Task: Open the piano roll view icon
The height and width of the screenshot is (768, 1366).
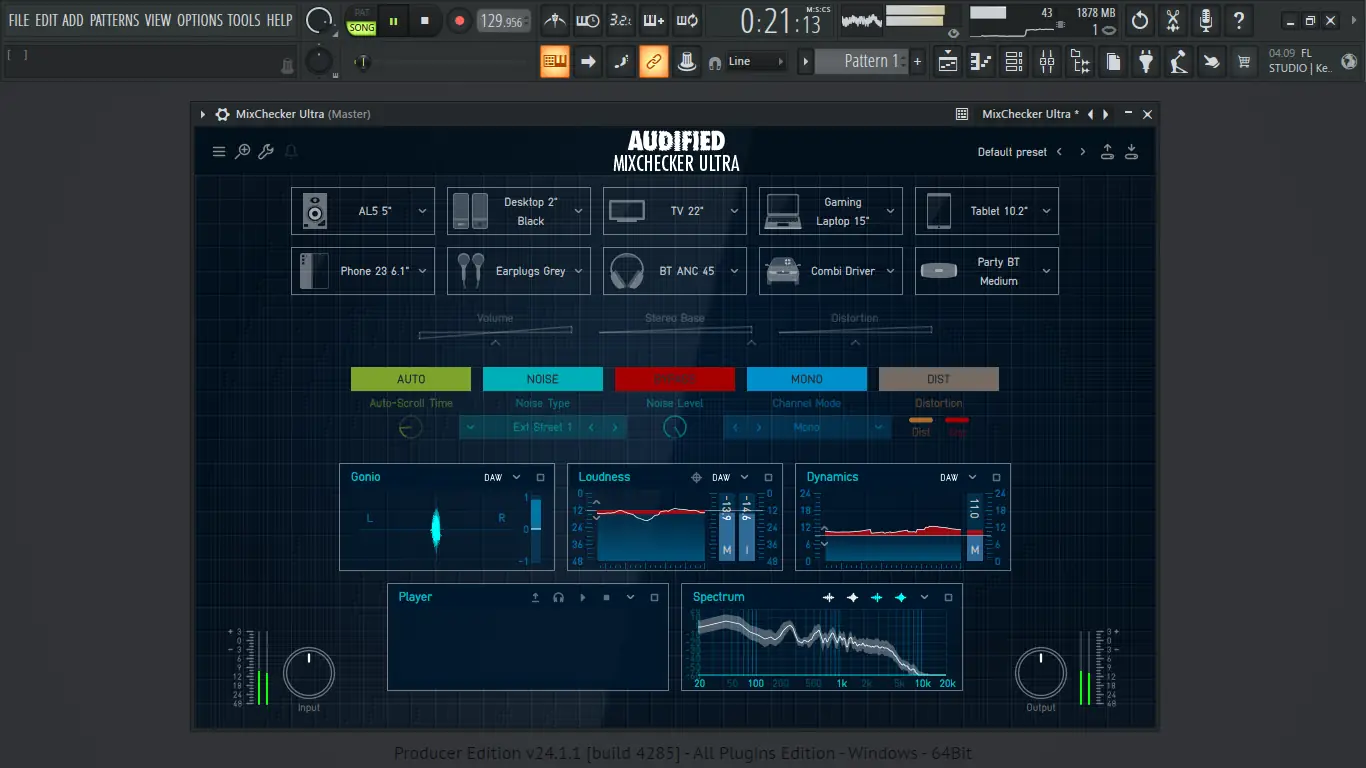Action: click(x=981, y=62)
